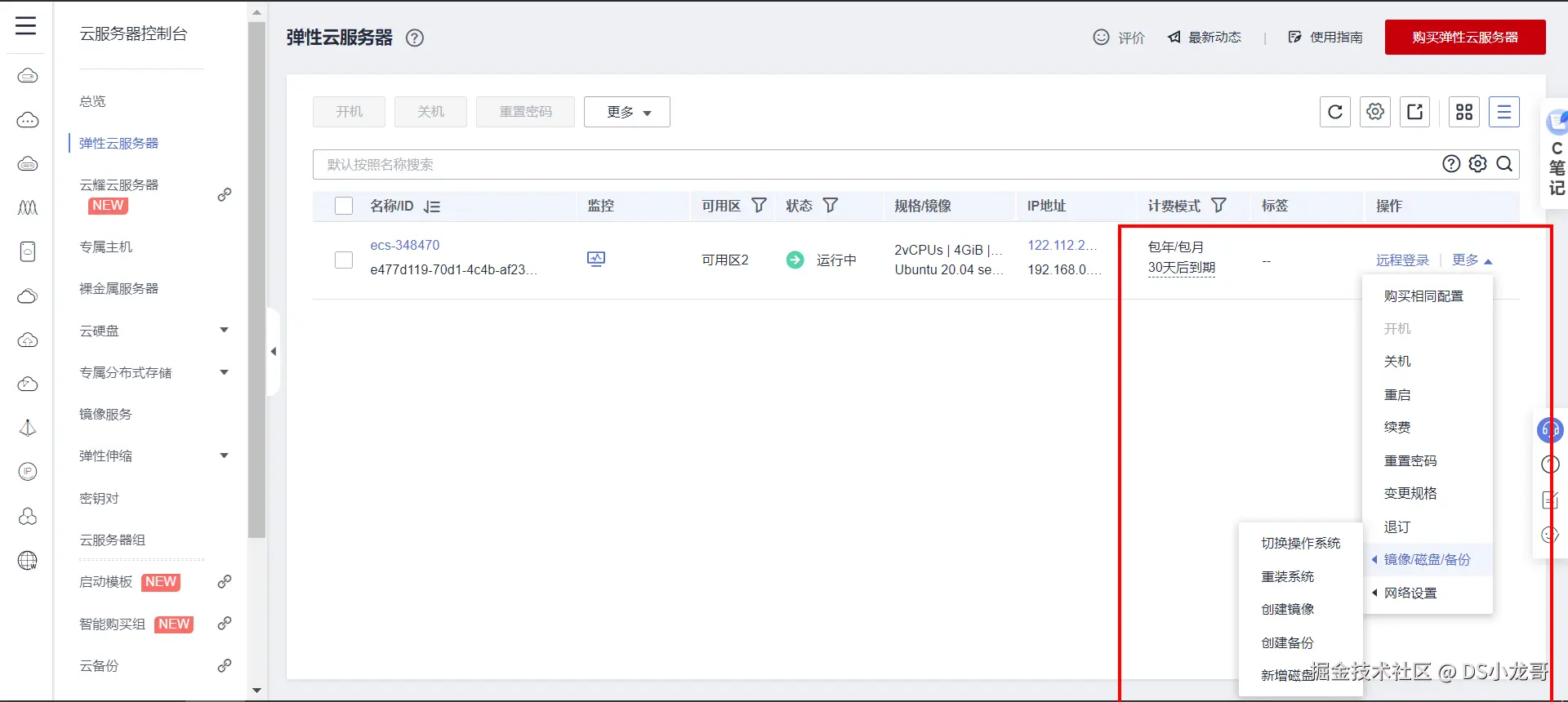Expand 网络设置 submenu
Screen dimensions: 1568x702
(1428, 593)
